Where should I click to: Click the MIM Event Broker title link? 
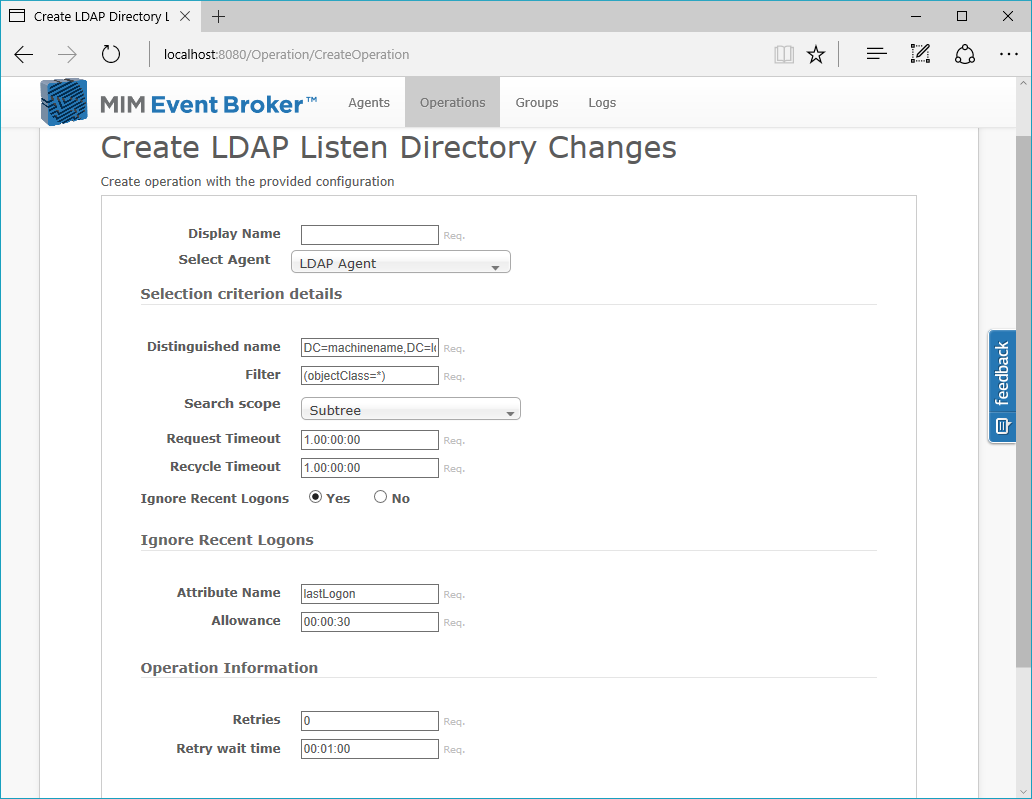click(209, 105)
